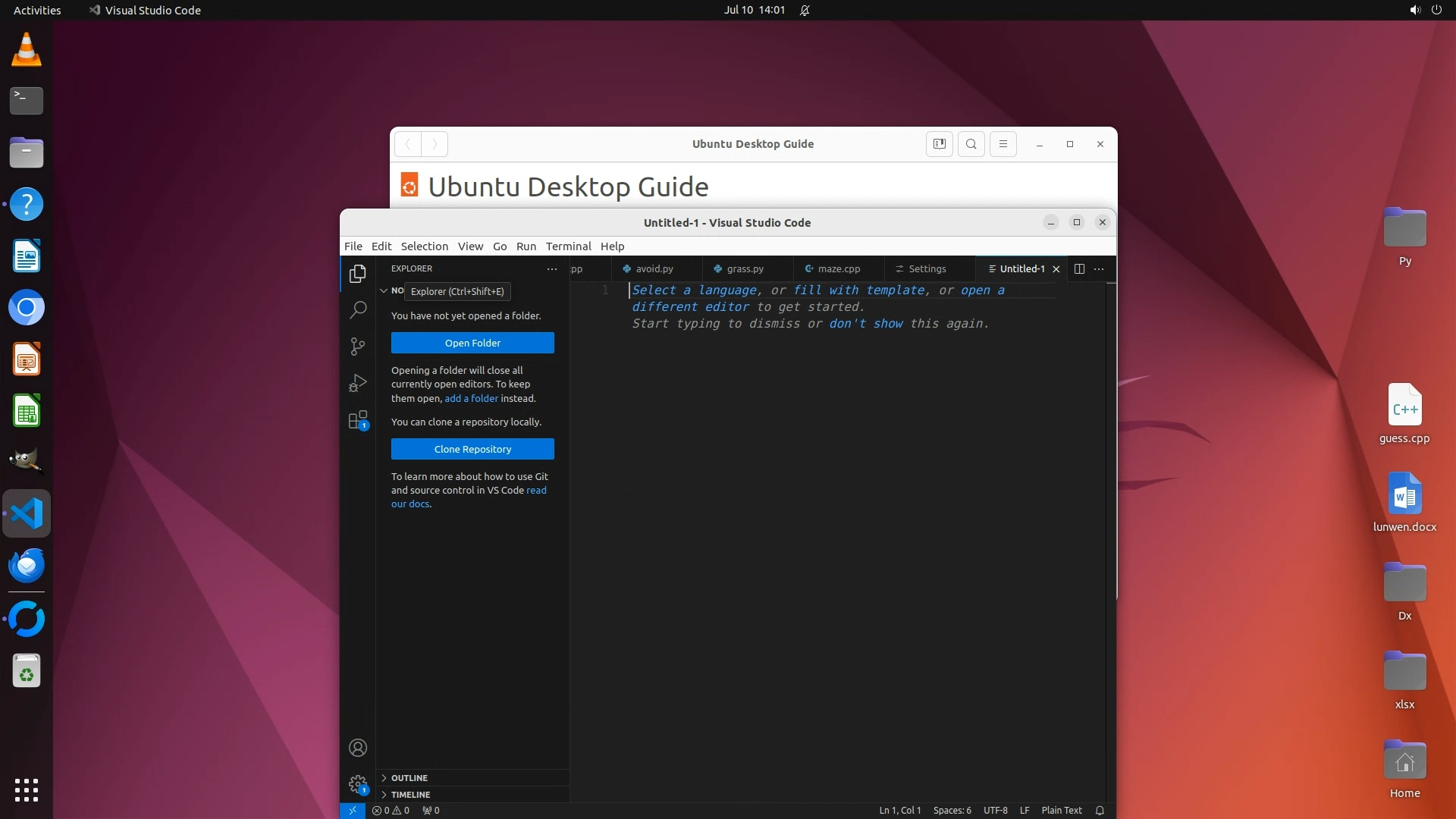Split the editor to the right

pyautogui.click(x=1079, y=268)
